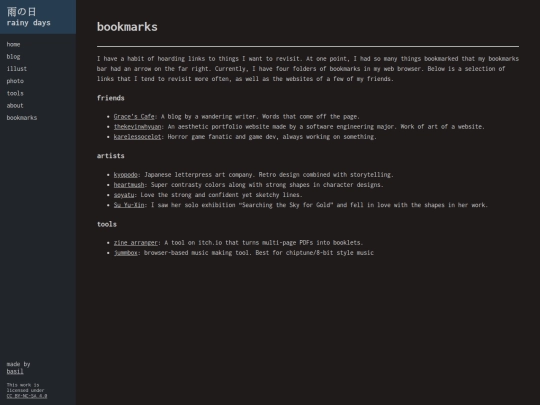The image size is (540, 405).
Task: Click 'This work is licensed under' text
Action: 25,388
